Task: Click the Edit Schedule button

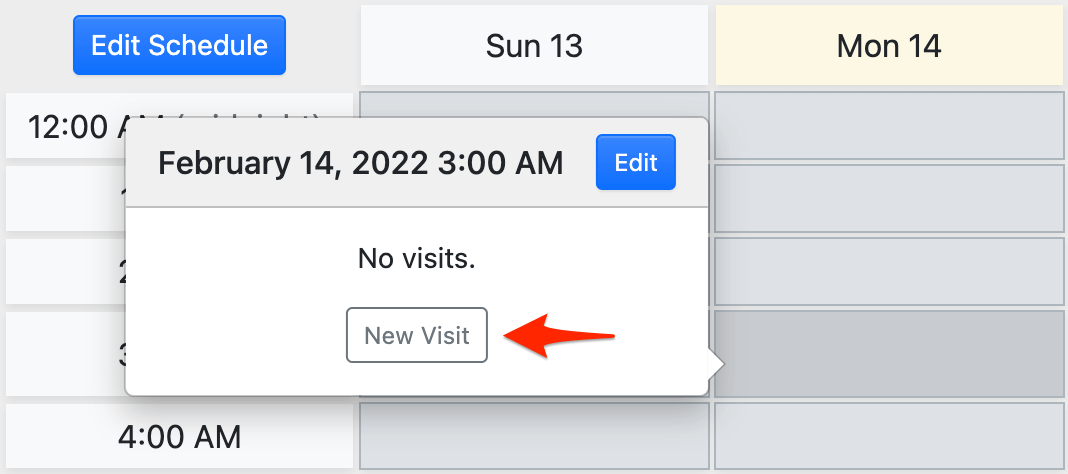Action: point(179,45)
